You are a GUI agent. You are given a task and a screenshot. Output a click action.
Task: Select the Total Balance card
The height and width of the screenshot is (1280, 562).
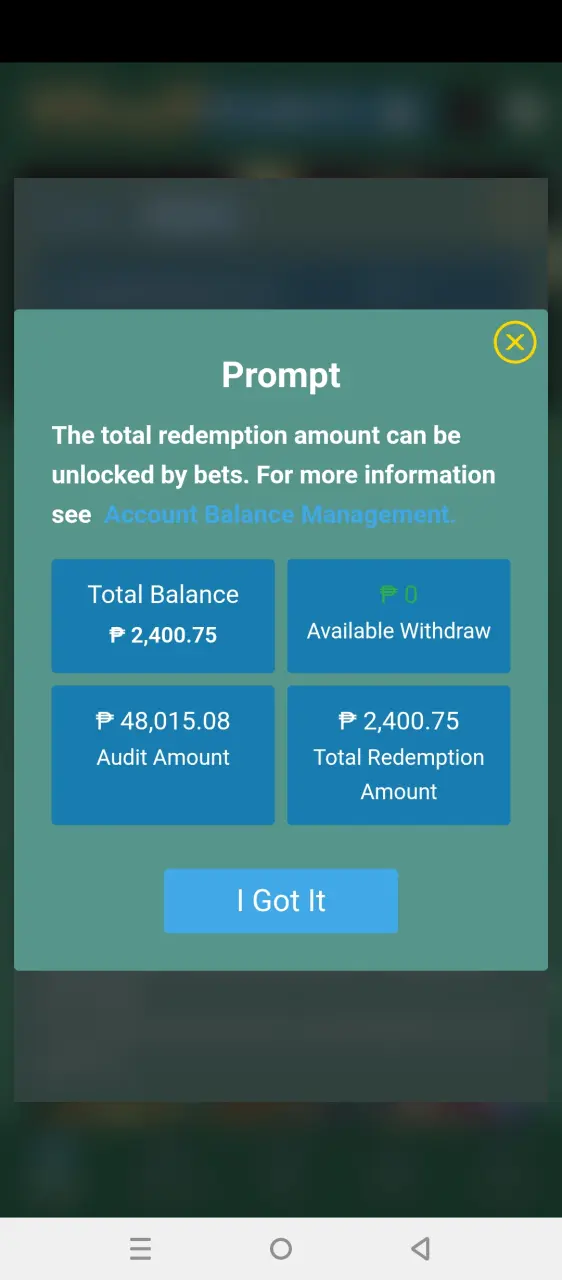pos(163,615)
